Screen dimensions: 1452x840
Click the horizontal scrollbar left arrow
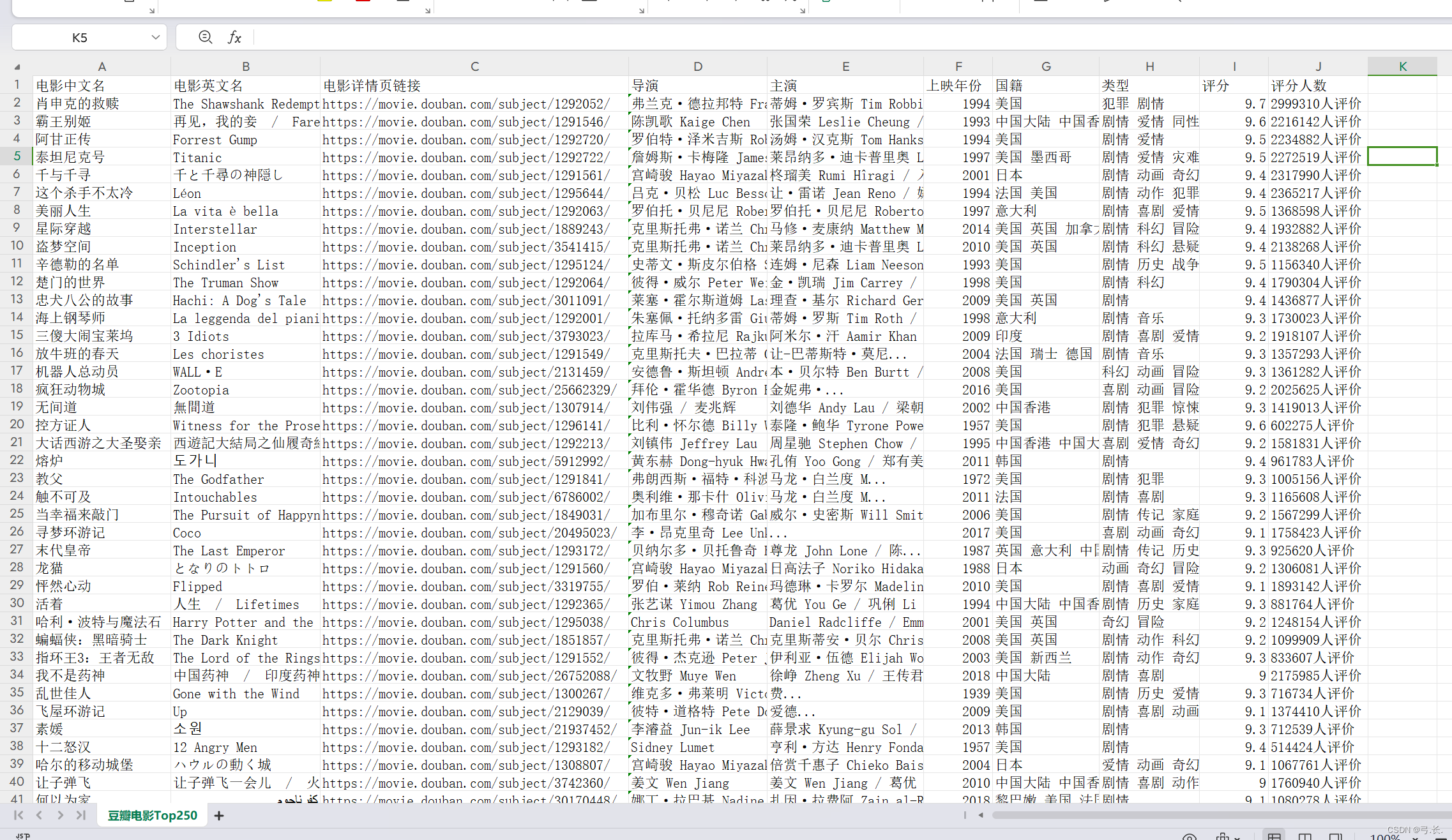click(981, 815)
